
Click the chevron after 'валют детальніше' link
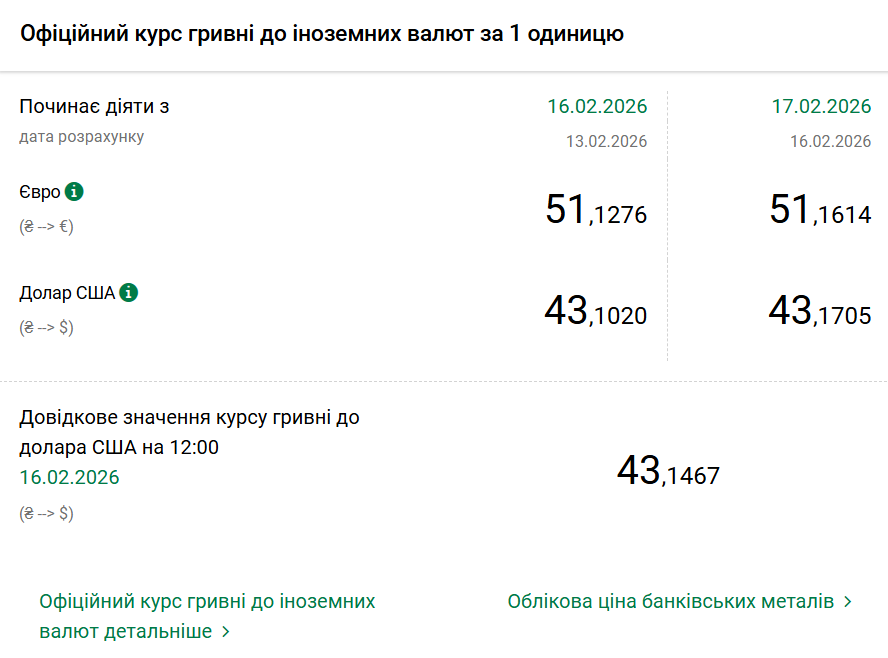pyautogui.click(x=226, y=632)
